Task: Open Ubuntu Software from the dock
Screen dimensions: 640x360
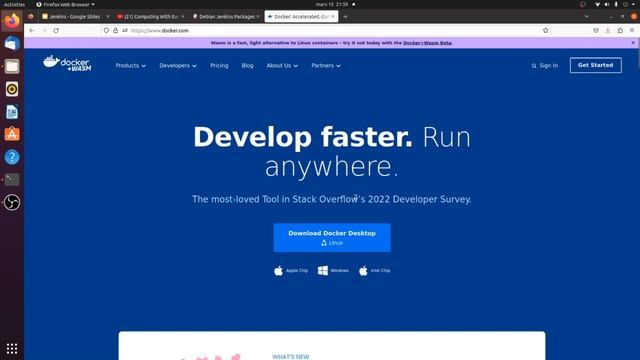Action: [12, 134]
